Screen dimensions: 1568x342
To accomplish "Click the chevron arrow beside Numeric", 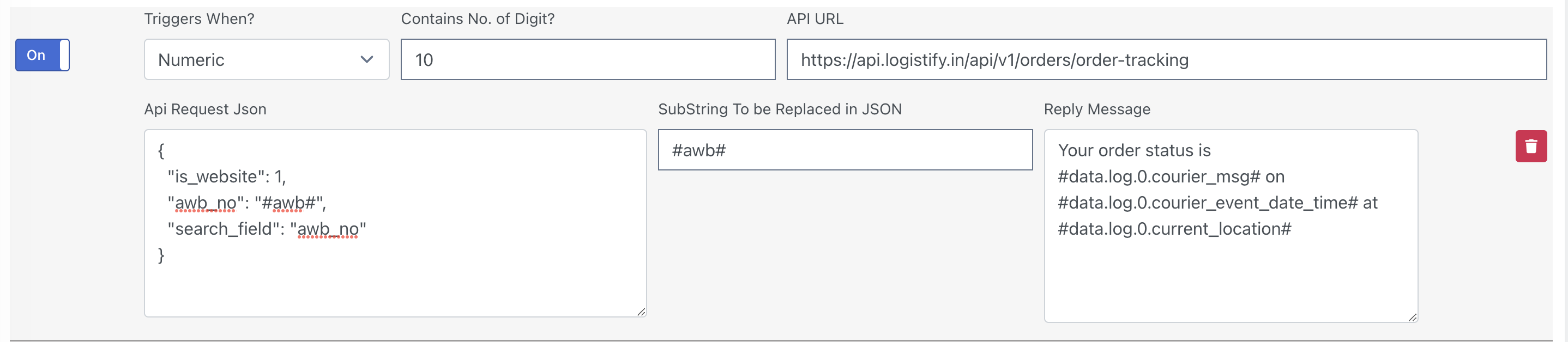I will [x=366, y=60].
